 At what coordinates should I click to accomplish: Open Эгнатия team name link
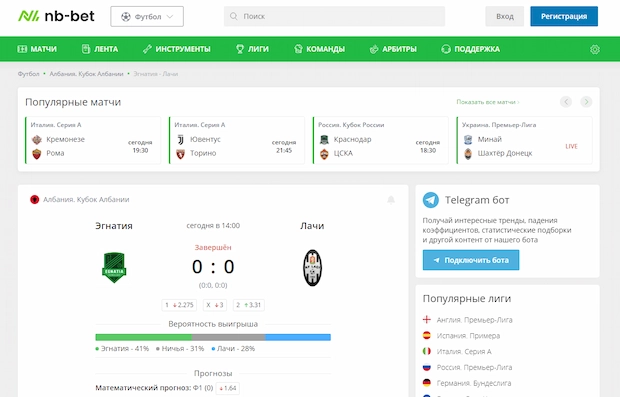114,226
